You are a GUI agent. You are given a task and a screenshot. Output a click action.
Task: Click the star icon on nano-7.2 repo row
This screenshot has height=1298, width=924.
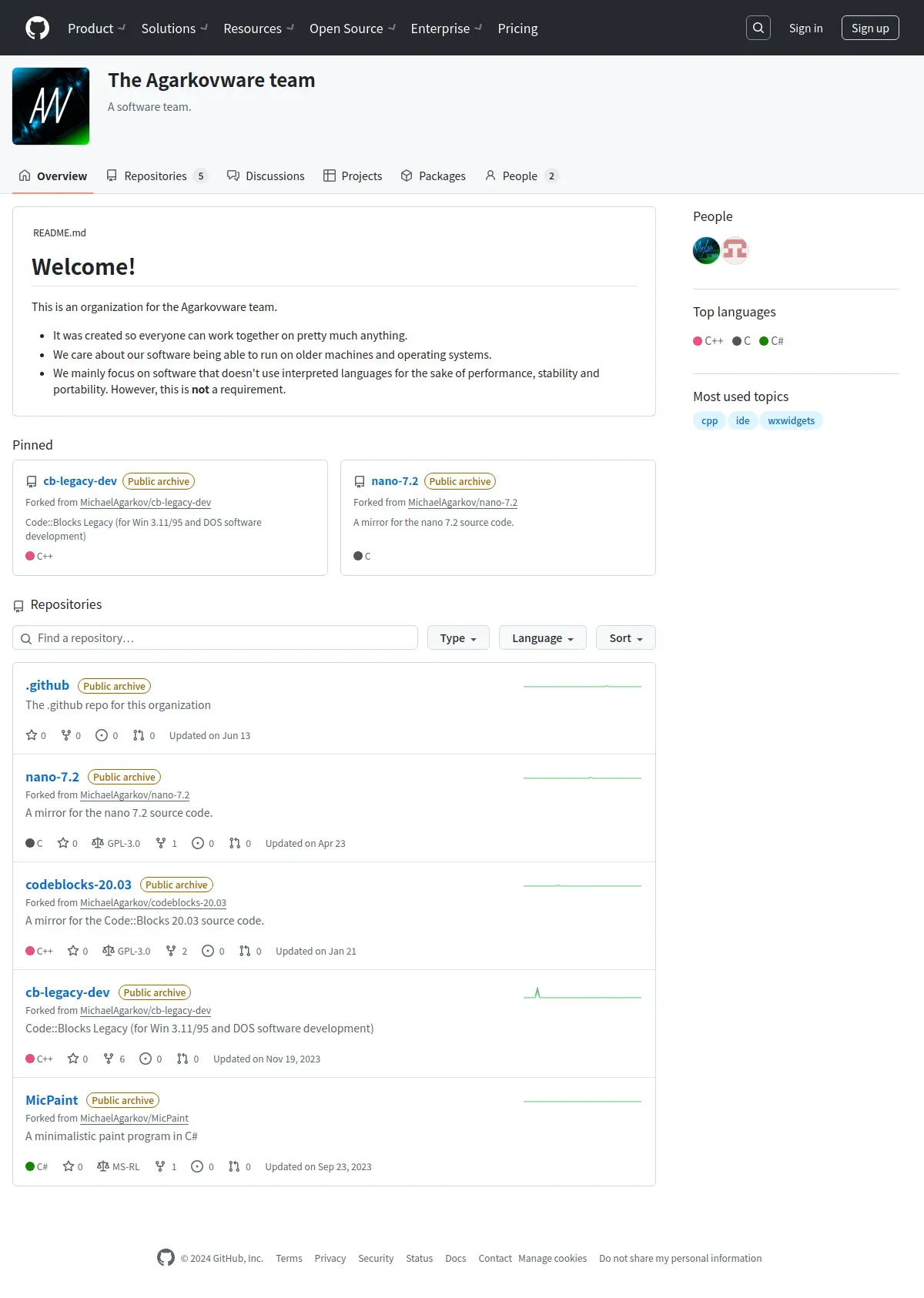[63, 843]
